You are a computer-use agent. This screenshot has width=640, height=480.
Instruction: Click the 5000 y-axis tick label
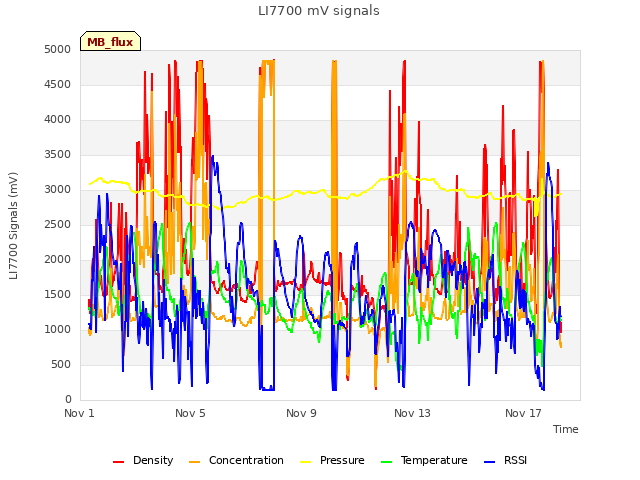58,49
